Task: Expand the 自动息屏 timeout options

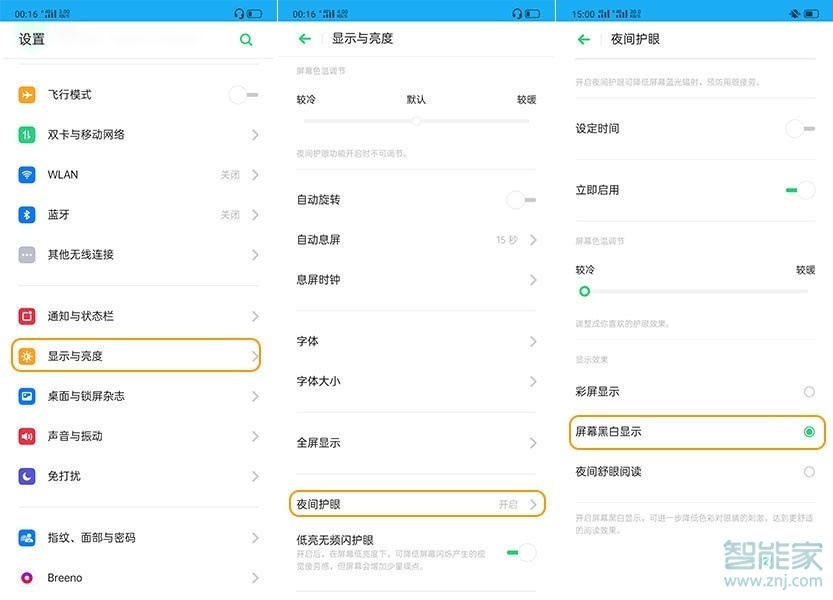Action: [x=531, y=239]
